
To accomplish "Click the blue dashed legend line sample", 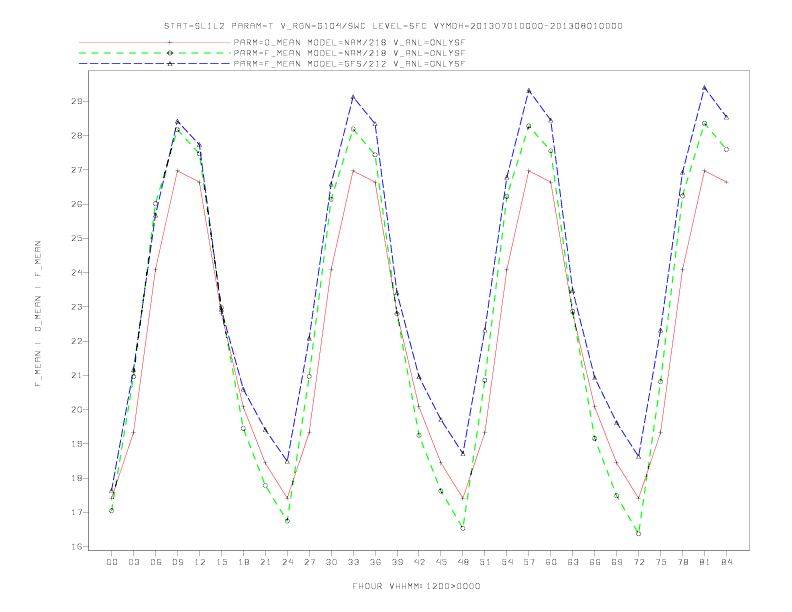I will coord(155,64).
